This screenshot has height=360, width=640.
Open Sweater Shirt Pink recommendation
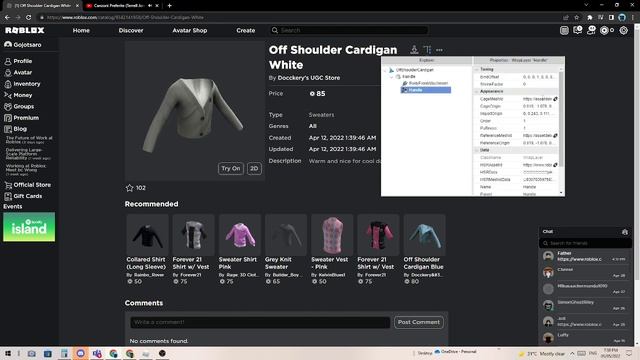pos(240,249)
